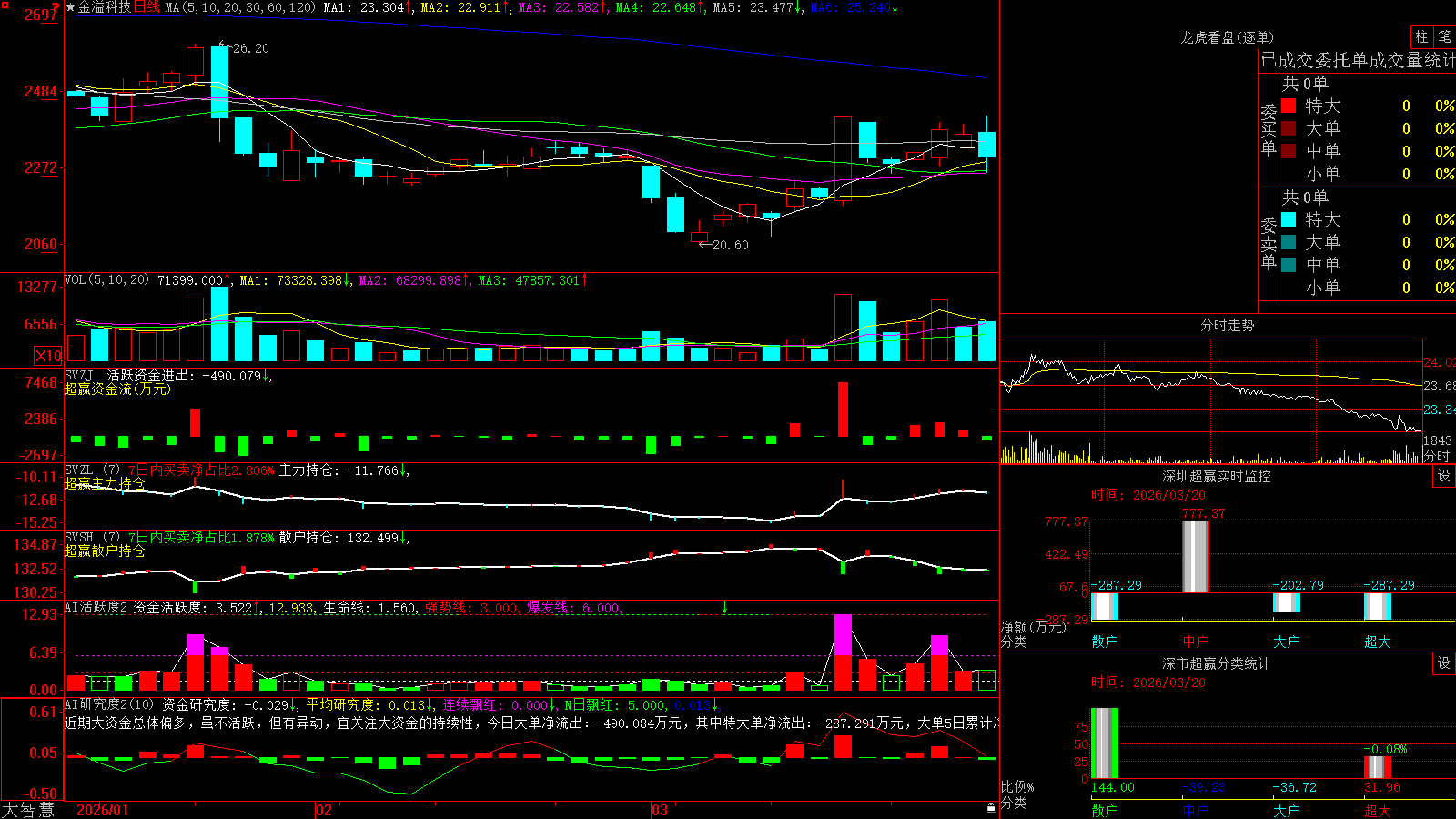Click the 超赢散户持仓 indicator label
Image resolution: width=1456 pixels, height=819 pixels.
pos(105,551)
